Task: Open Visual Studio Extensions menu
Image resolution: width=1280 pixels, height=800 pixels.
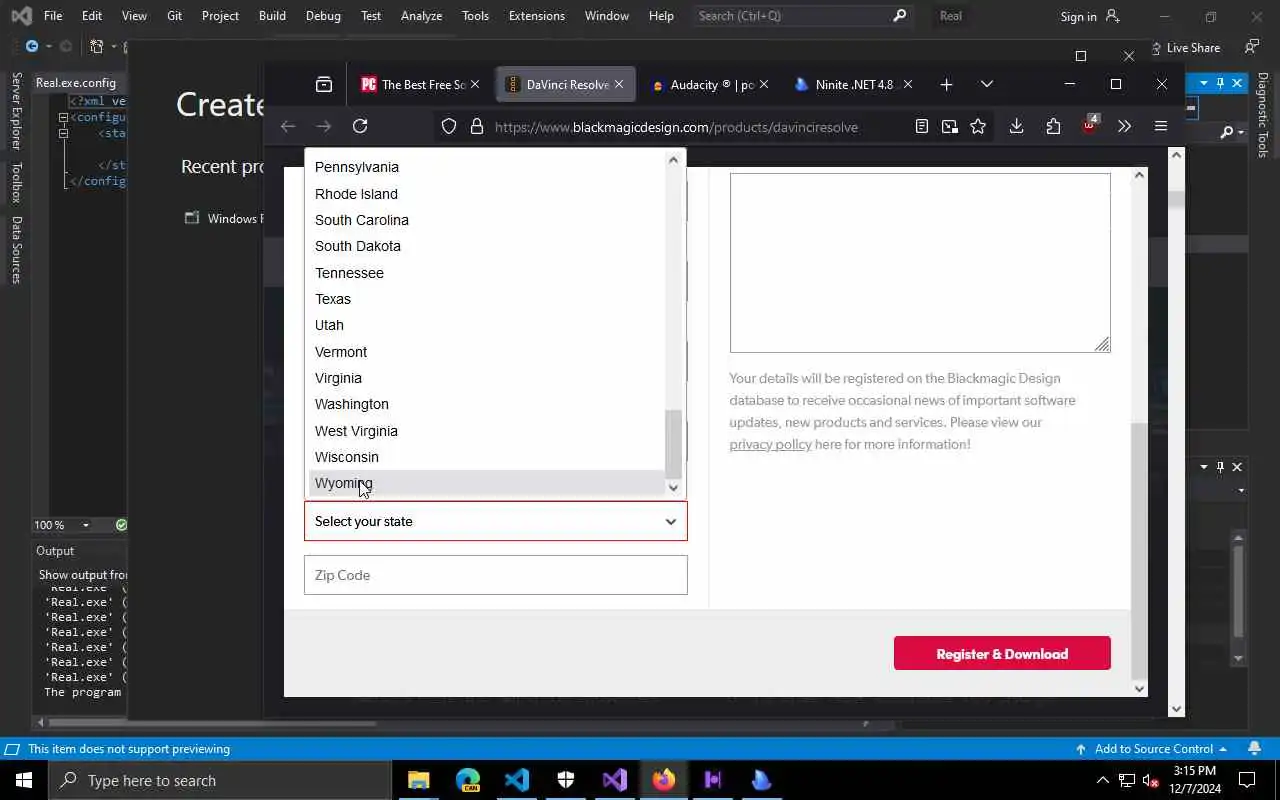Action: click(537, 16)
